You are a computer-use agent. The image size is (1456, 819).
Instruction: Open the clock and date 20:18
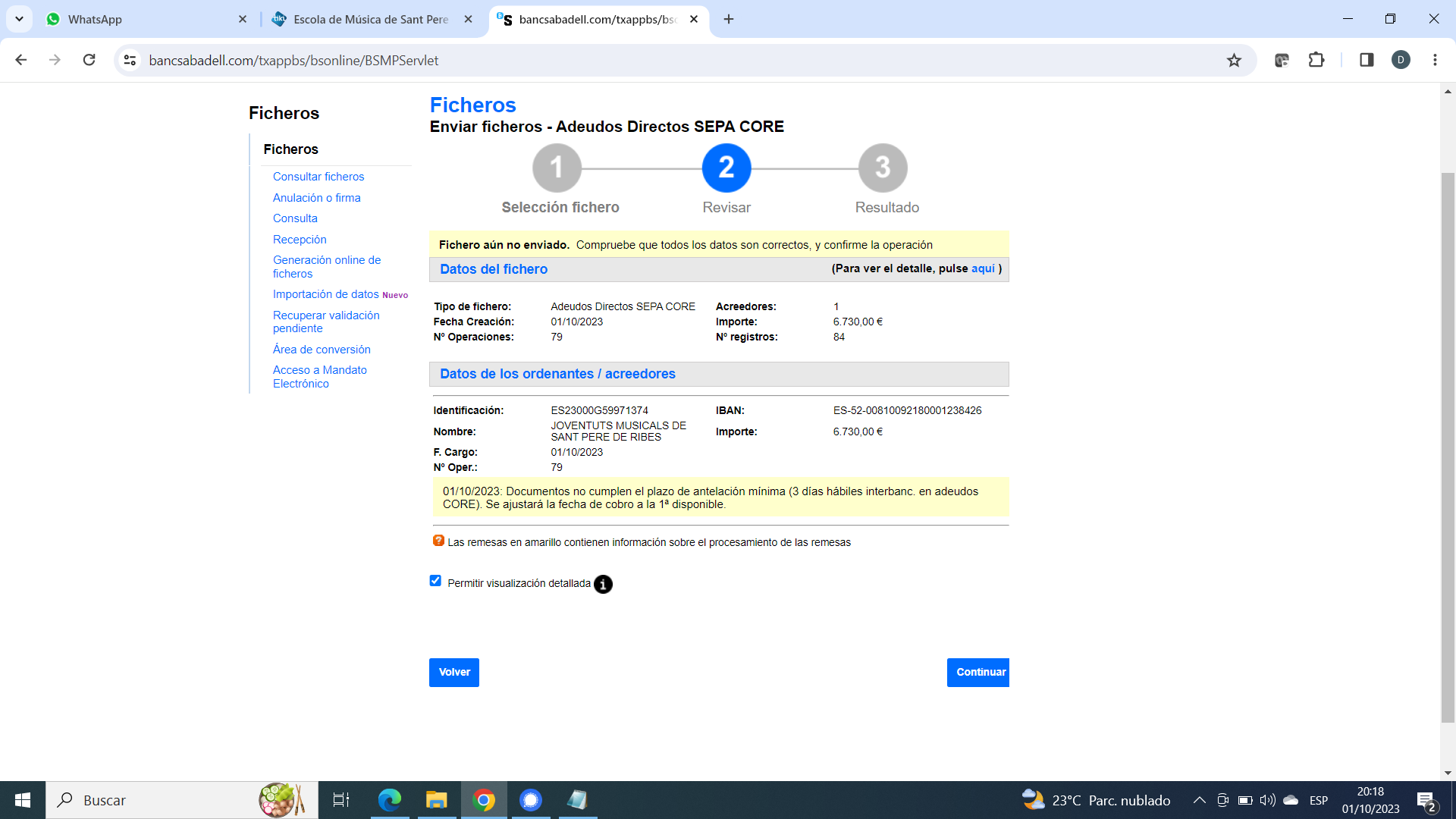tap(1370, 800)
